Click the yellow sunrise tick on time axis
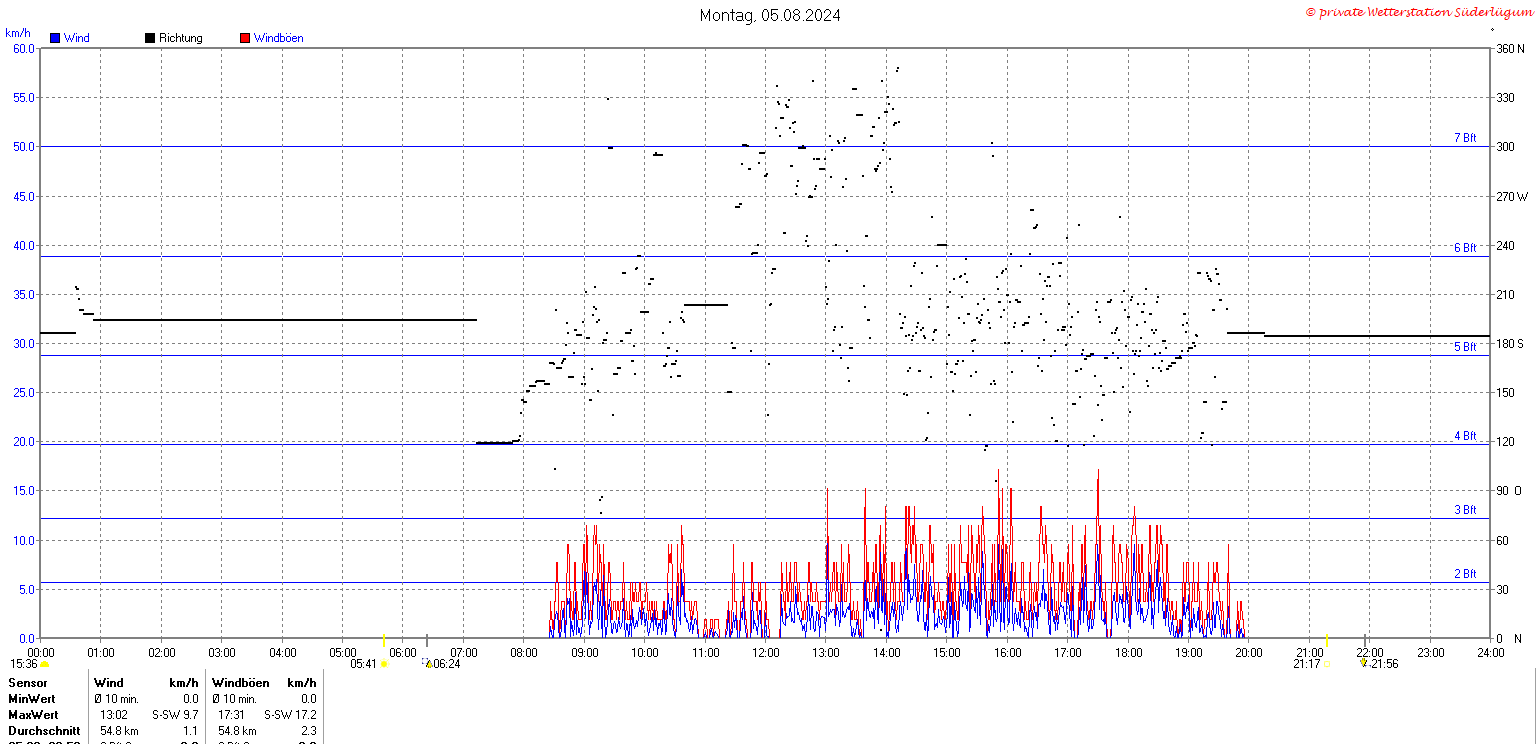 point(384,640)
